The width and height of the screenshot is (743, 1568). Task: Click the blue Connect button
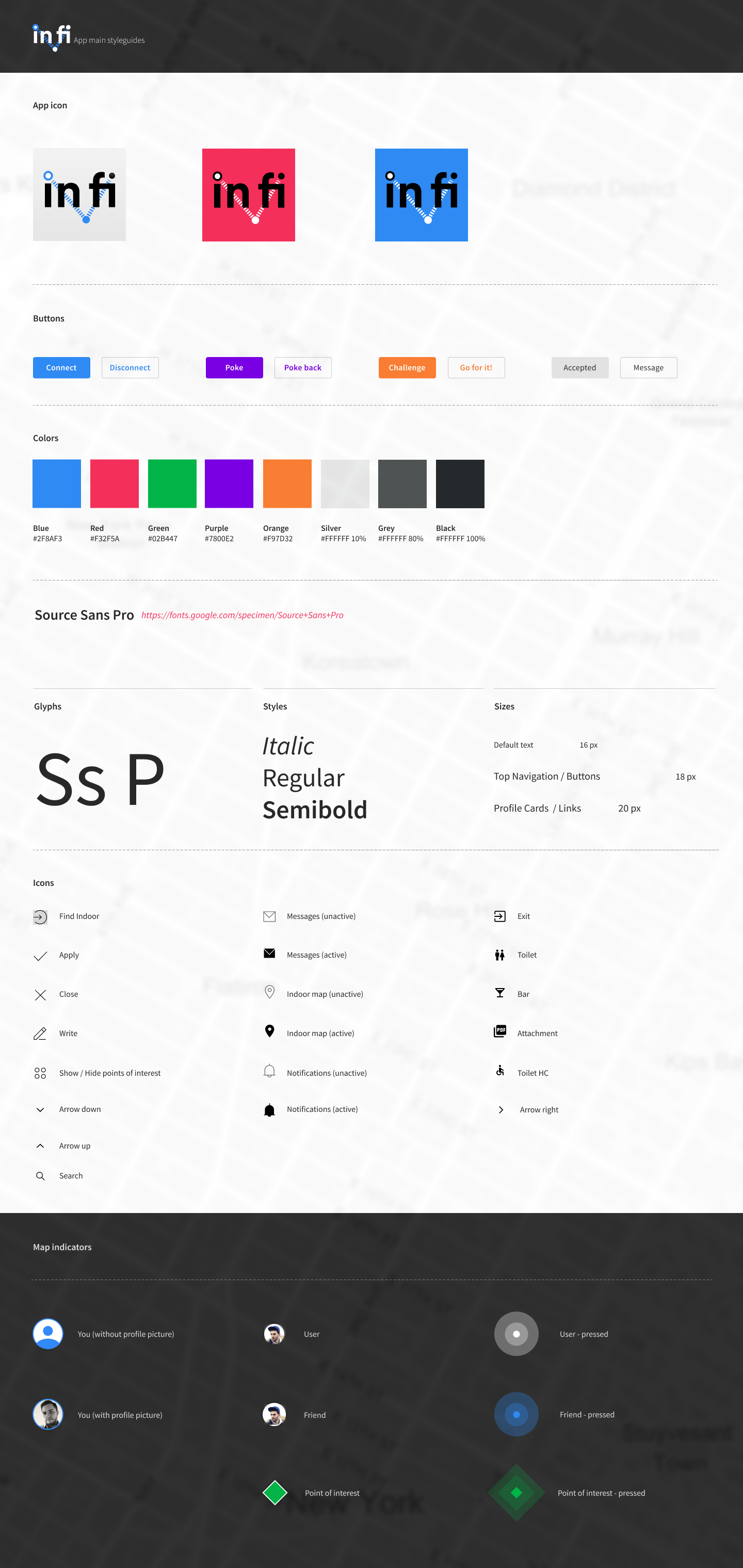click(61, 368)
